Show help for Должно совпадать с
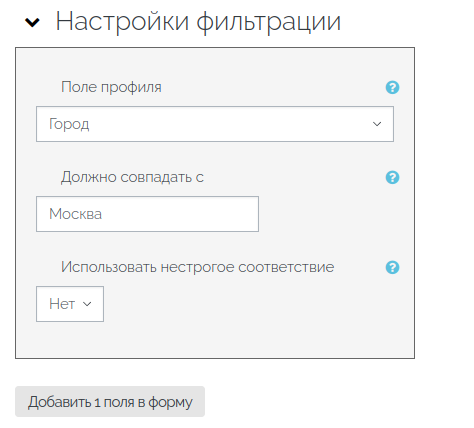This screenshot has width=474, height=428. (x=392, y=177)
